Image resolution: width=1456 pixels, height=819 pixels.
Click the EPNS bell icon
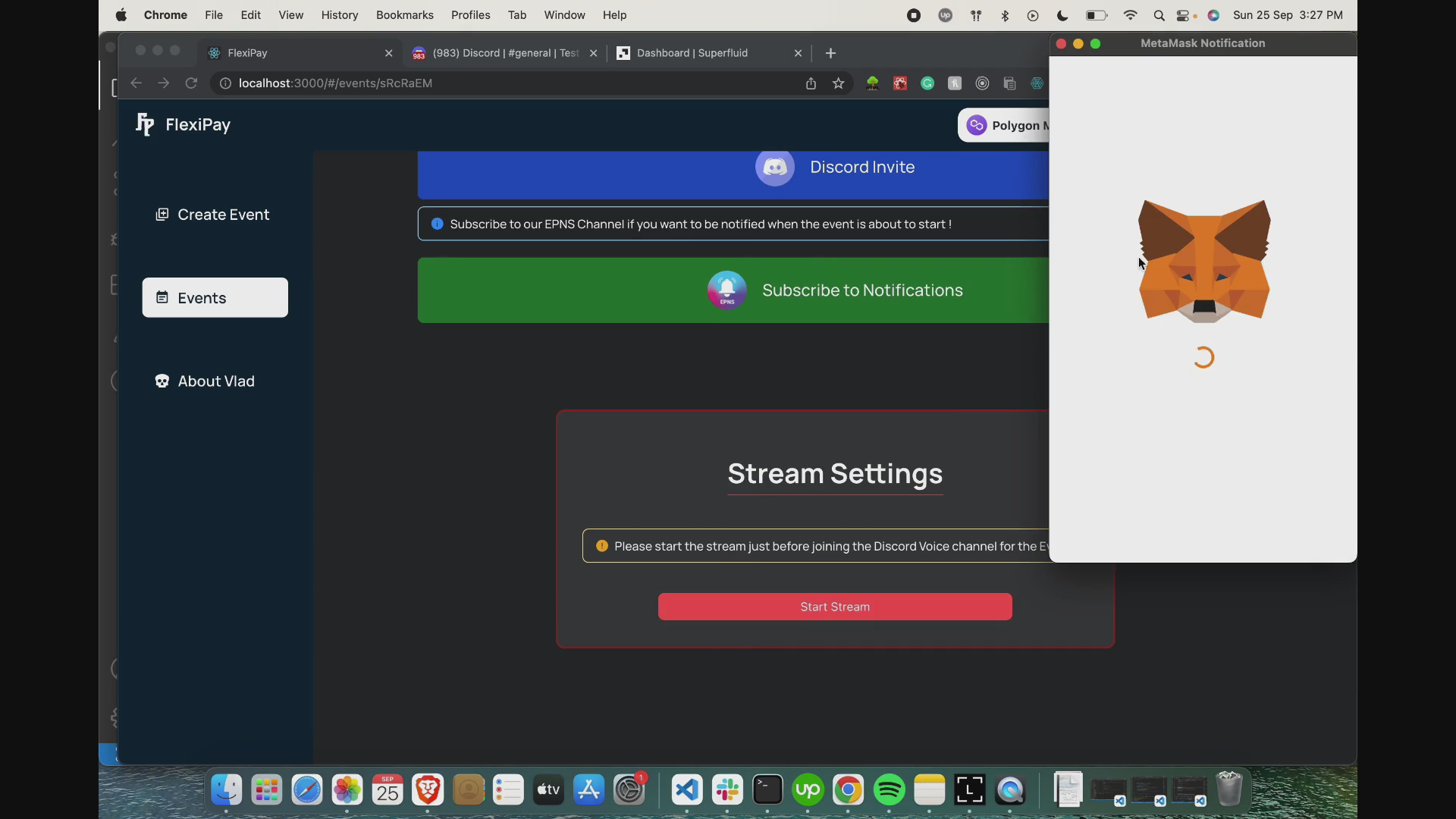coord(726,290)
